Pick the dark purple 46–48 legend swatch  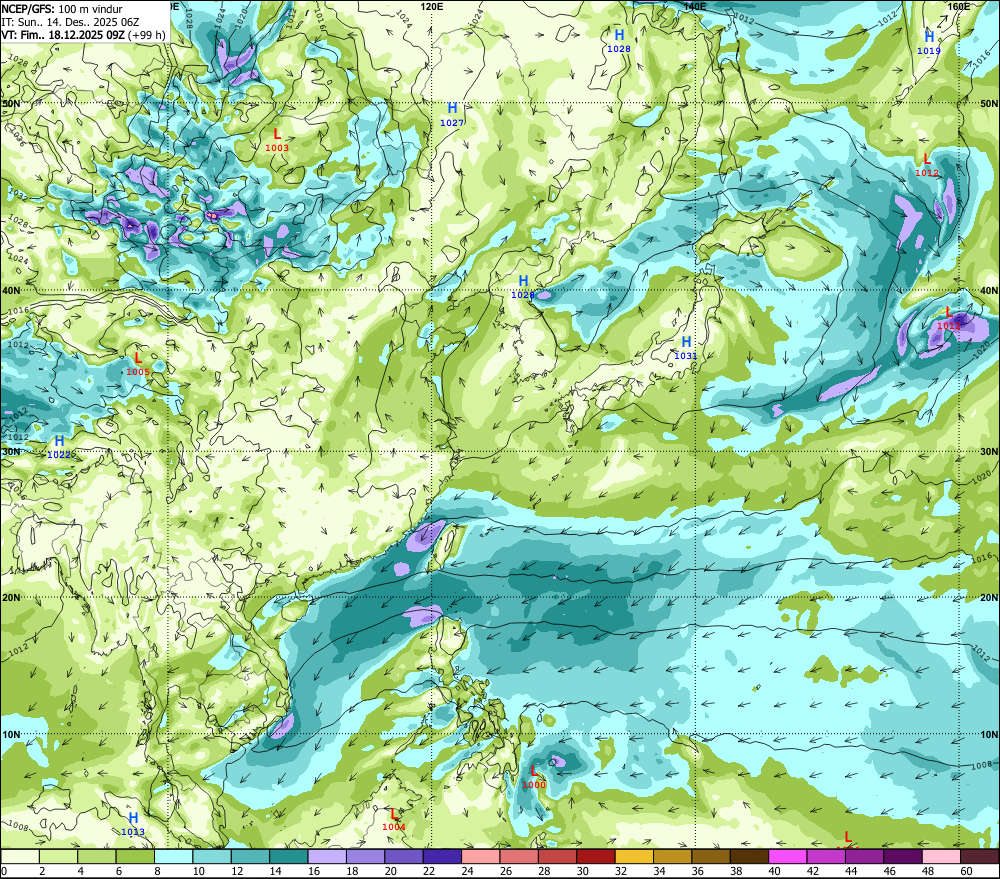pos(903,856)
